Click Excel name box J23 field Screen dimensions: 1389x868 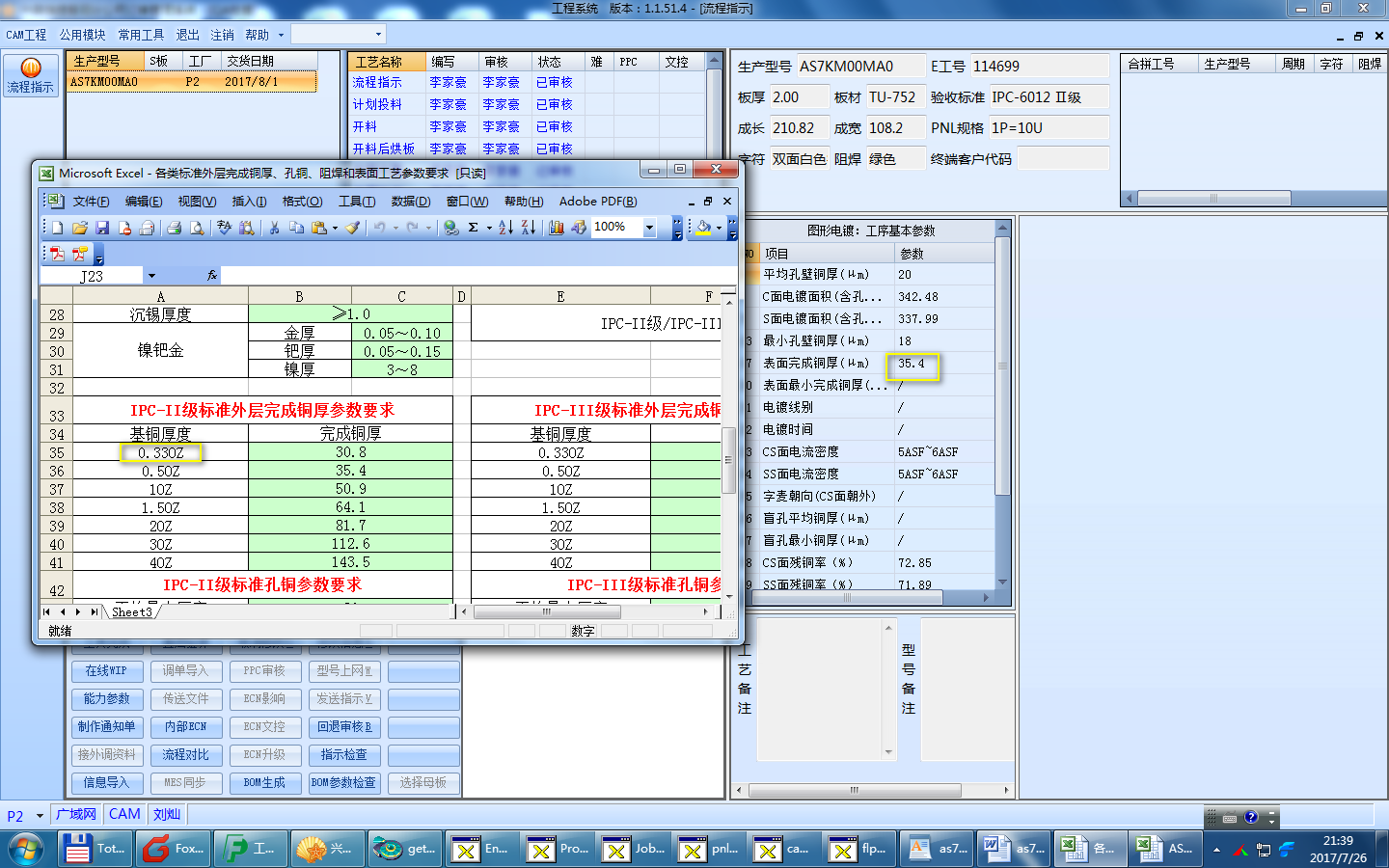92,276
